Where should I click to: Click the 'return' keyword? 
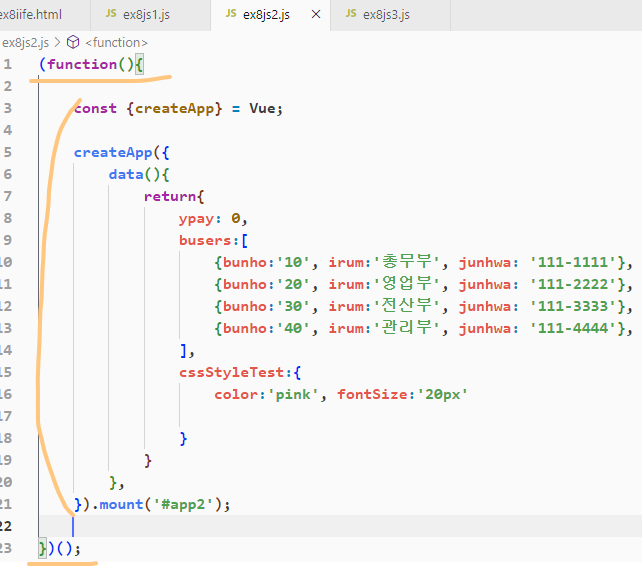coord(170,197)
